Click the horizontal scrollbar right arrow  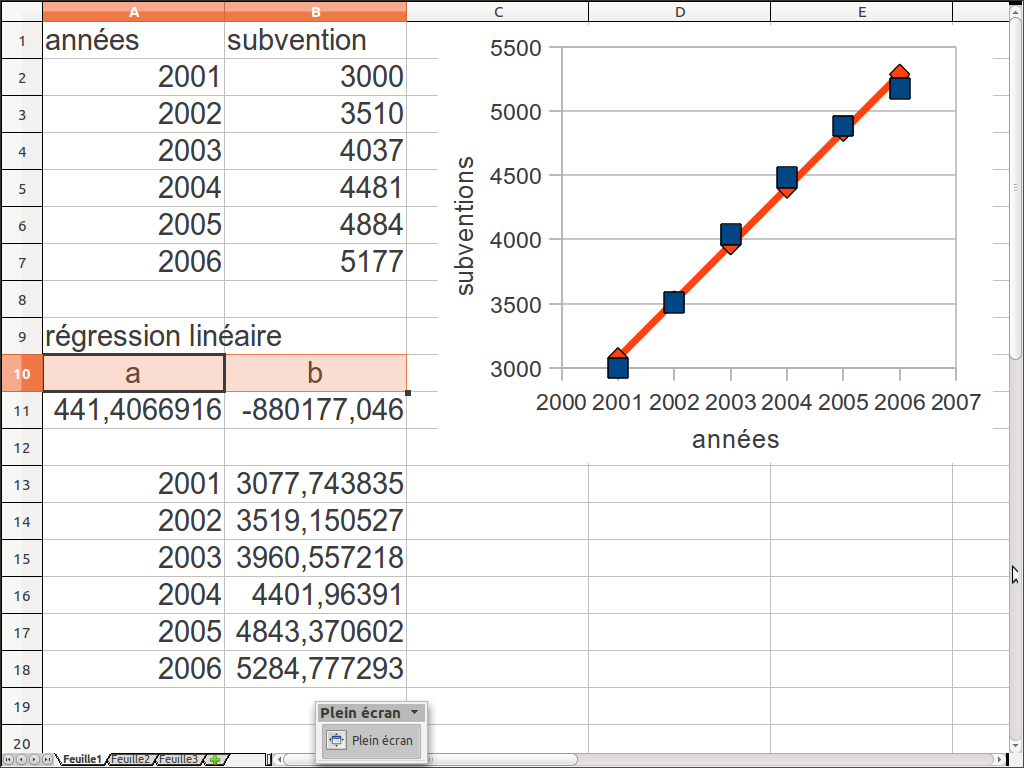(x=1001, y=760)
